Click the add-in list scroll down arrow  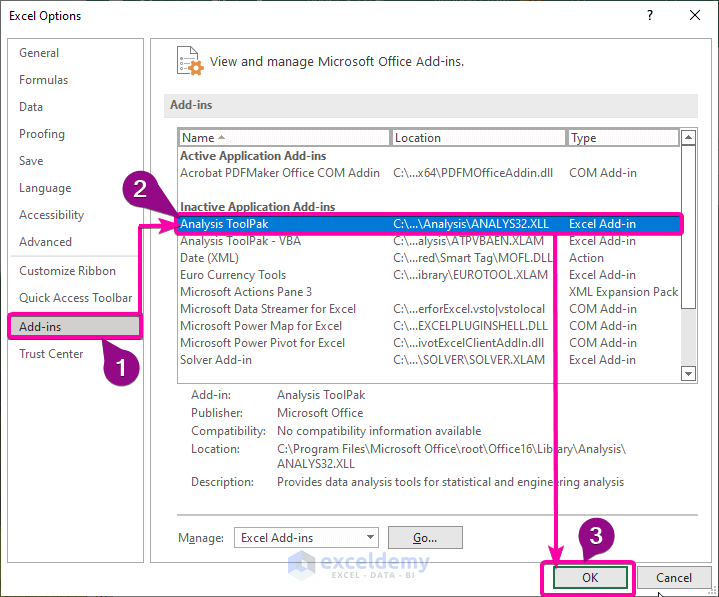688,373
